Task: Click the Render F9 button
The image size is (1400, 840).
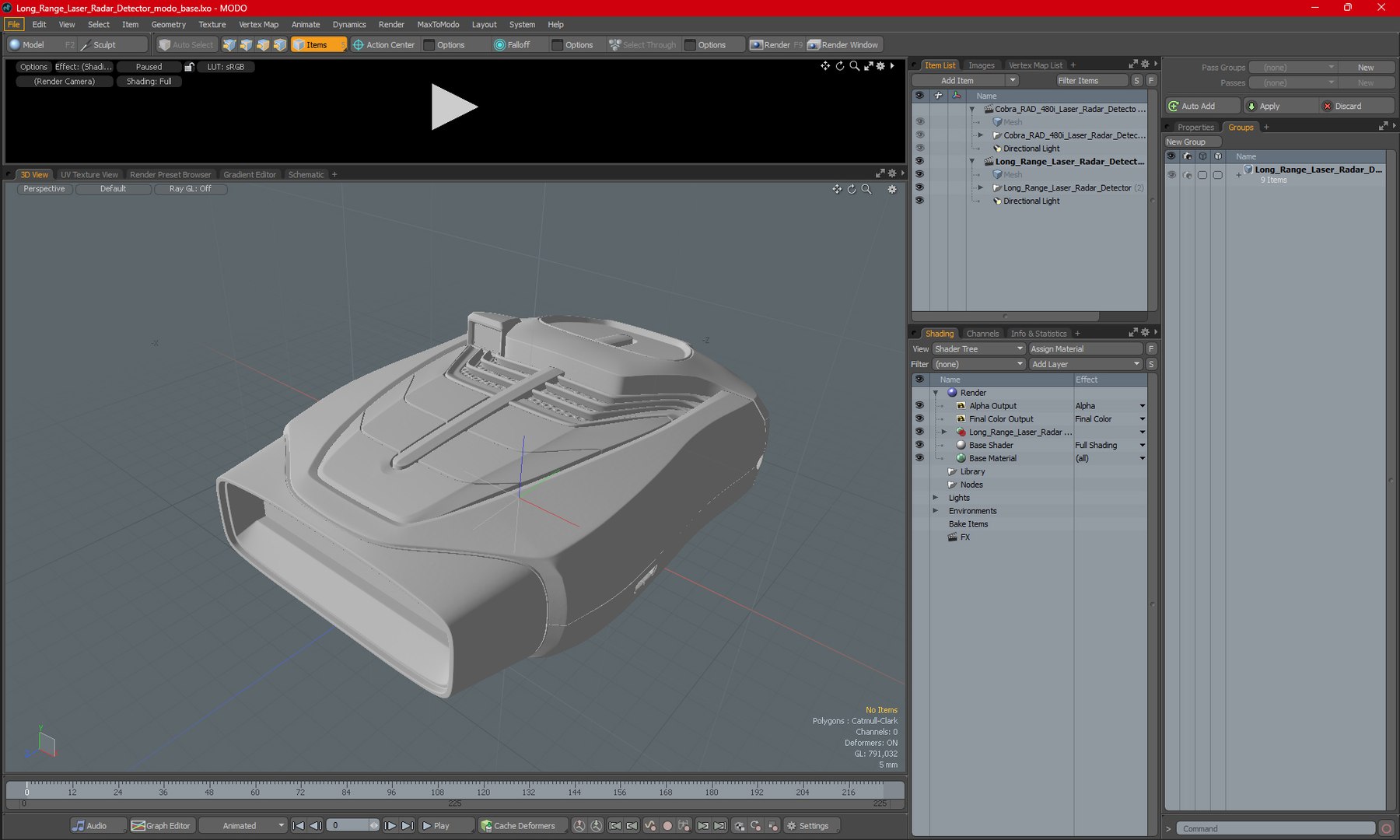Action: 775,45
